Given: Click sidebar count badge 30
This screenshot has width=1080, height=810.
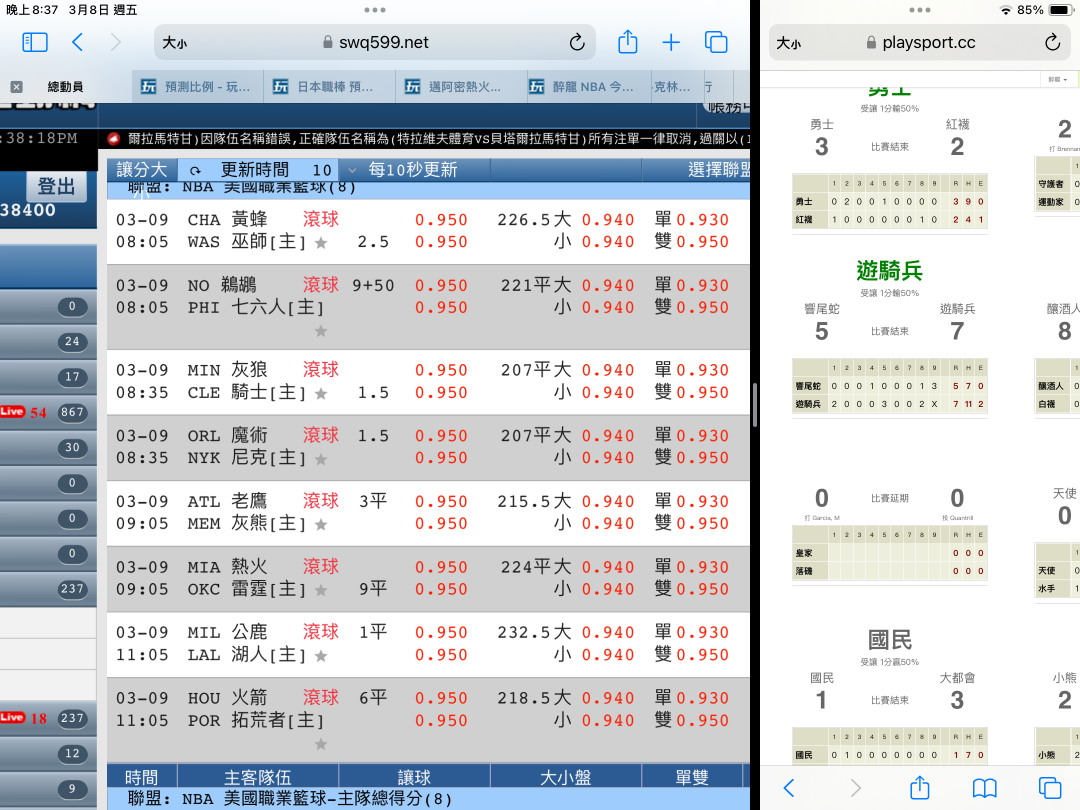Looking at the screenshot, I should tap(72, 448).
